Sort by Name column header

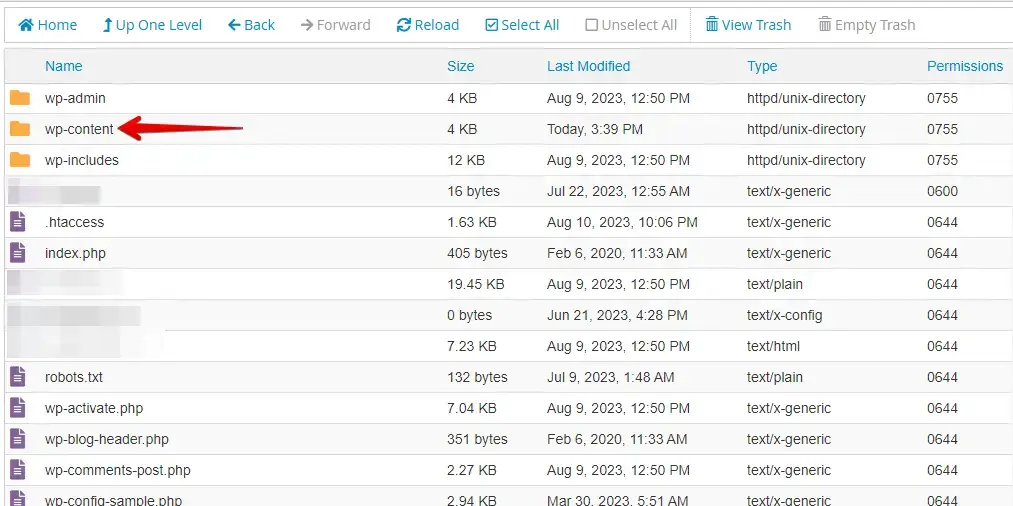(63, 66)
